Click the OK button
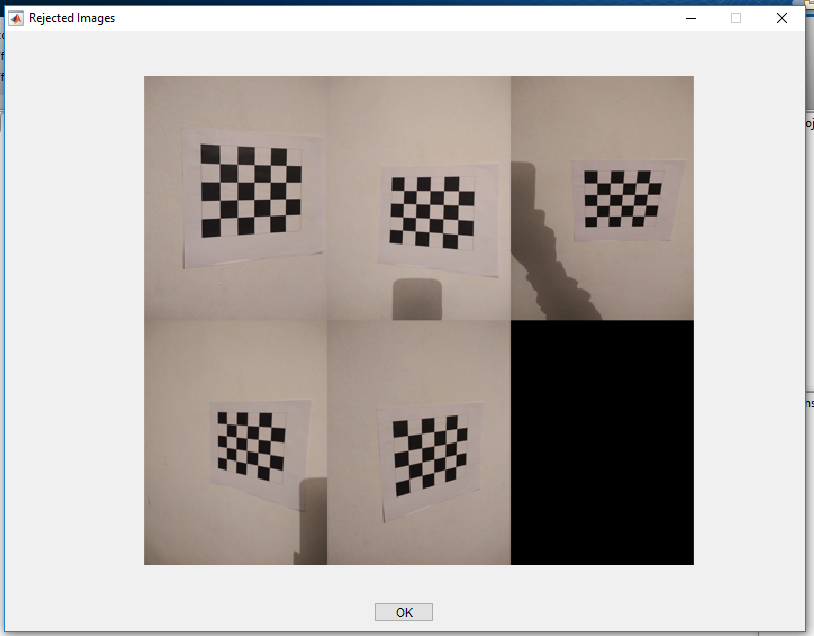 (403, 612)
